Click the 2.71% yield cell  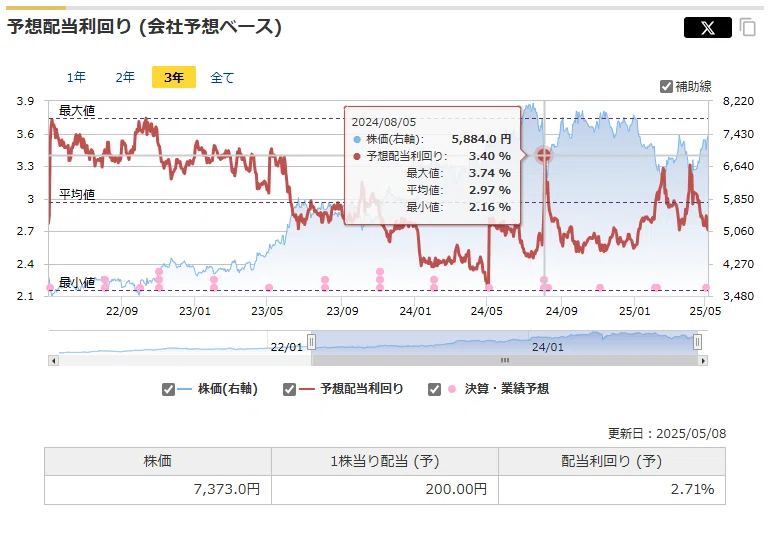[612, 490]
